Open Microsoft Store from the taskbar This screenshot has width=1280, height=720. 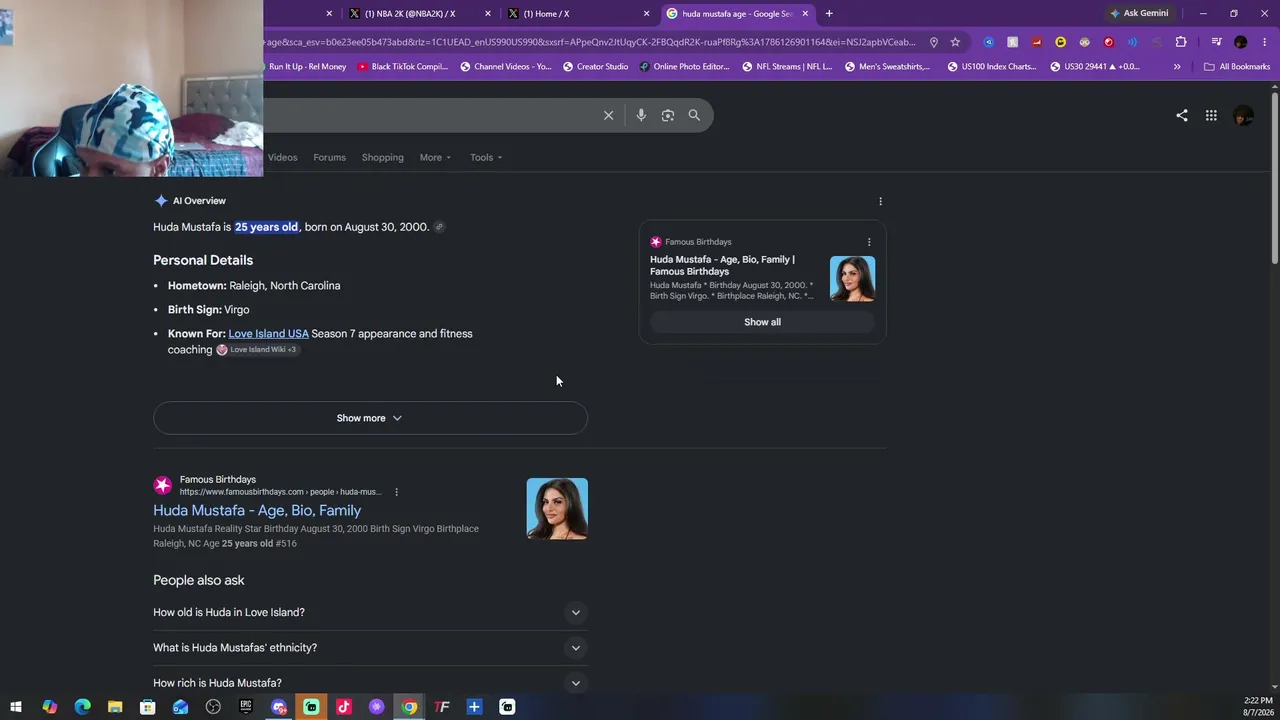click(148, 707)
